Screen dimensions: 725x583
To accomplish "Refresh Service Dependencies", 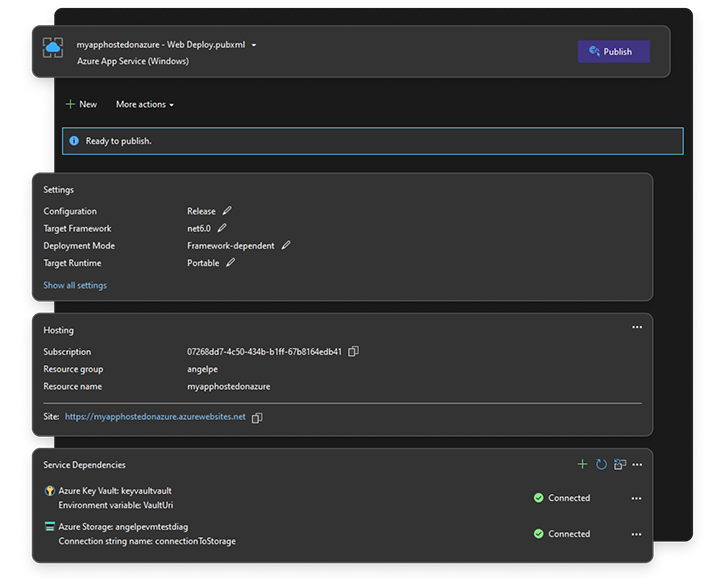I will point(601,464).
